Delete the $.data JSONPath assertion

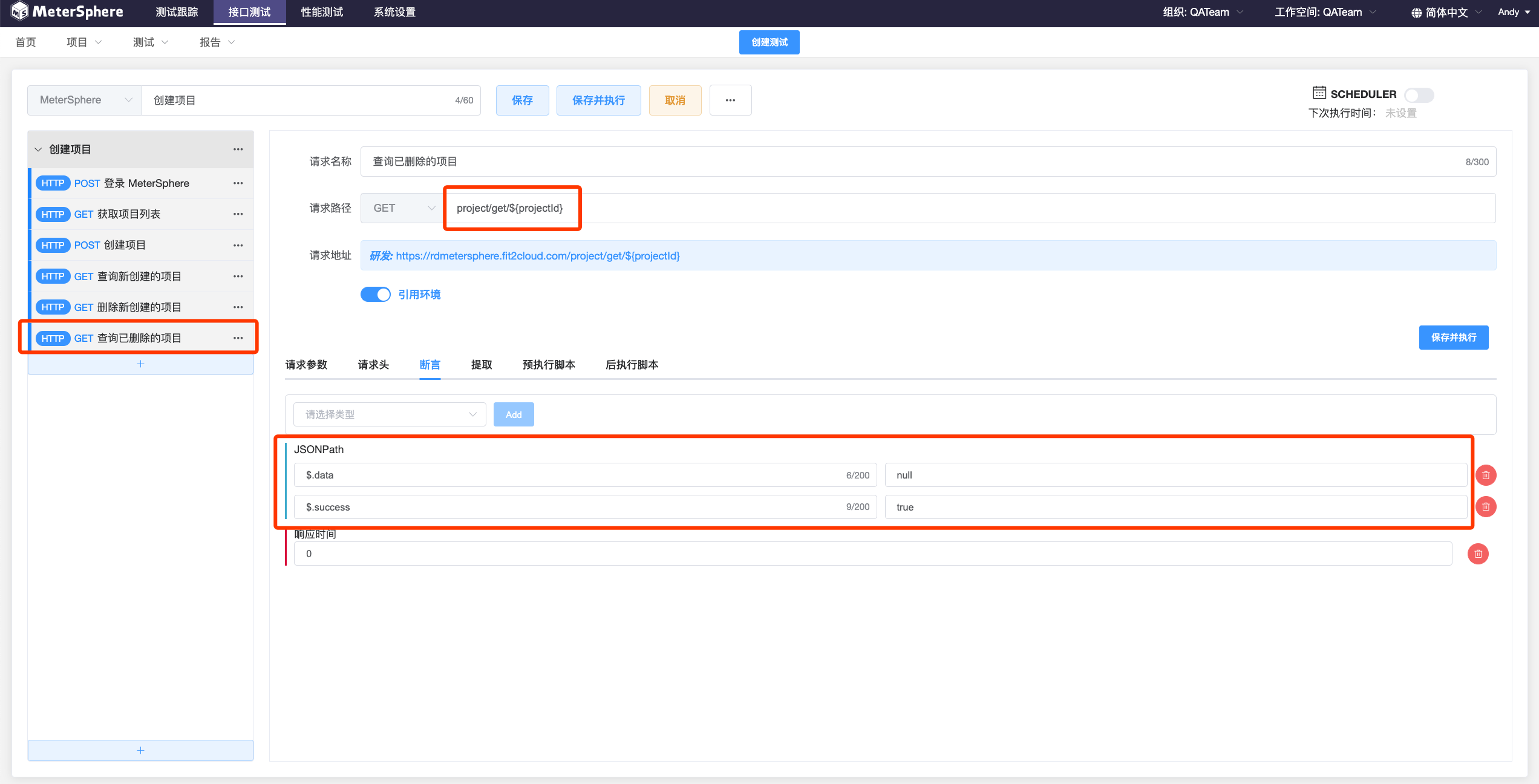tap(1486, 475)
